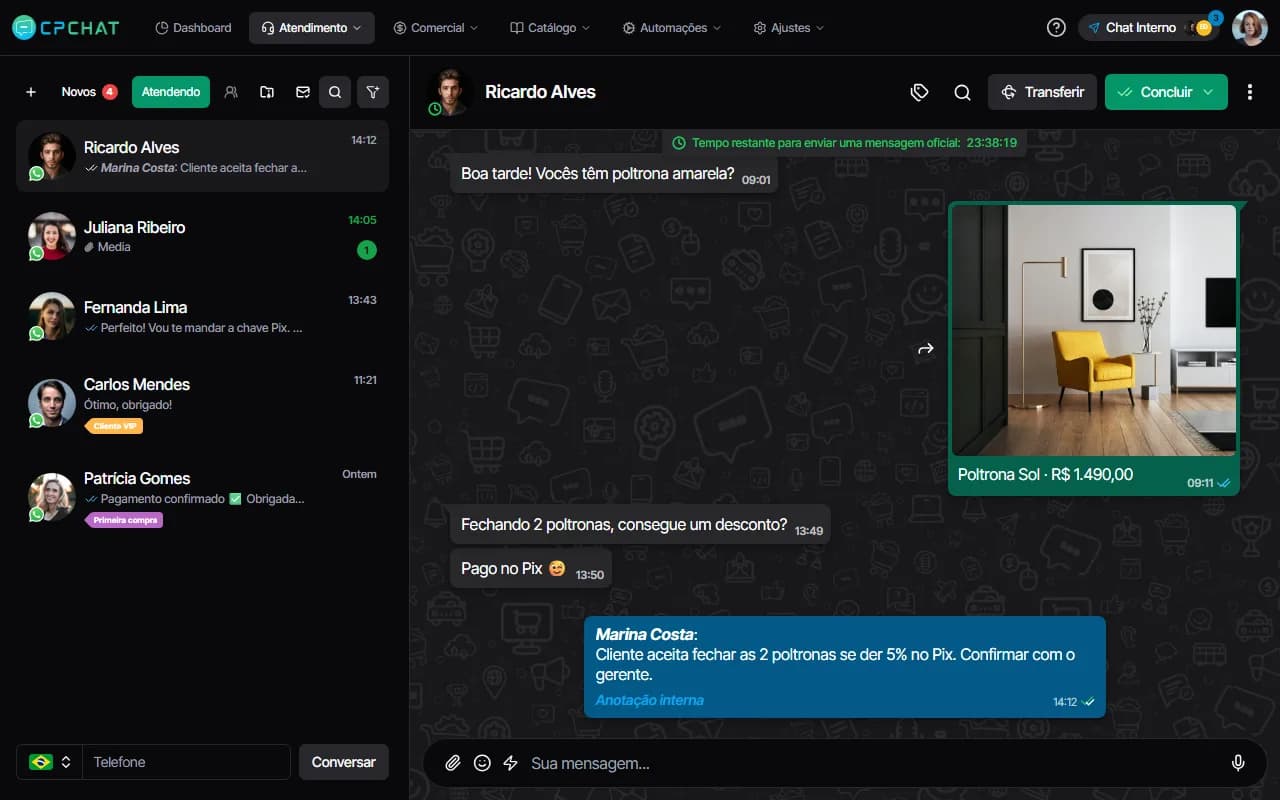Open Patrícia Gomes' conversation

click(x=202, y=497)
